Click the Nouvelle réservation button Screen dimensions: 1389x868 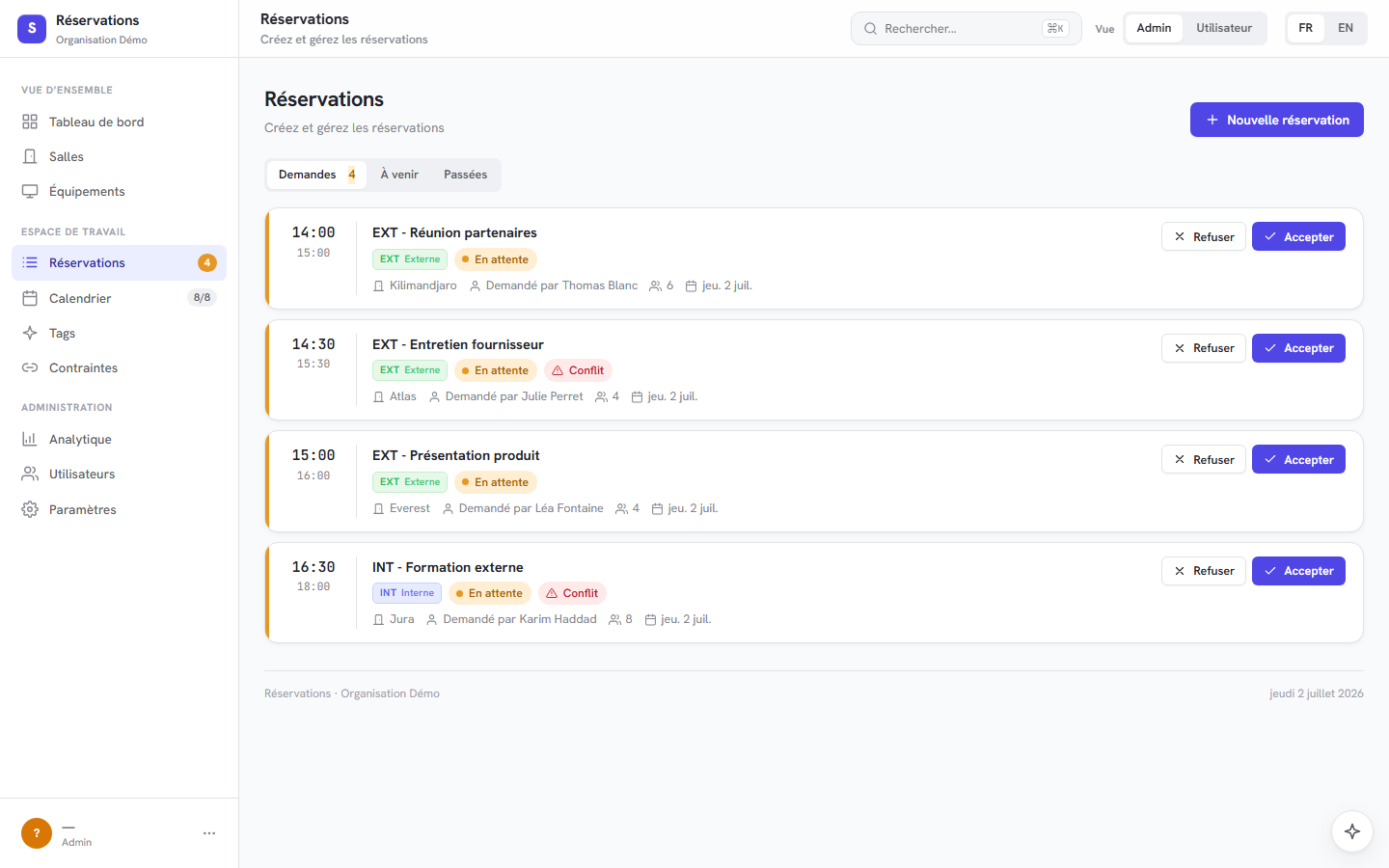point(1277,120)
